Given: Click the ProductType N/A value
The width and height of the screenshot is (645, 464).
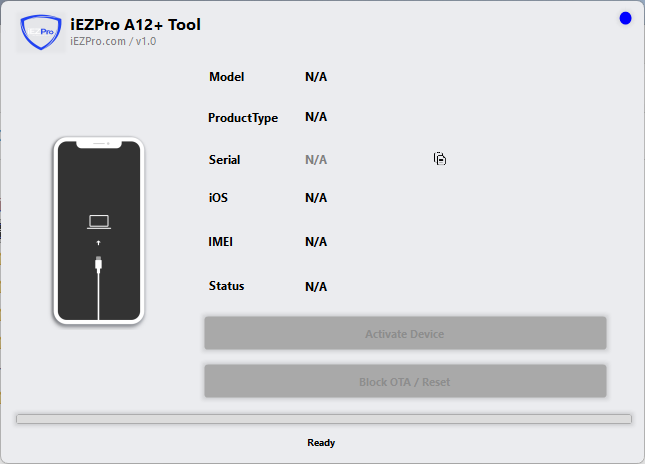Looking at the screenshot, I should pyautogui.click(x=316, y=117).
